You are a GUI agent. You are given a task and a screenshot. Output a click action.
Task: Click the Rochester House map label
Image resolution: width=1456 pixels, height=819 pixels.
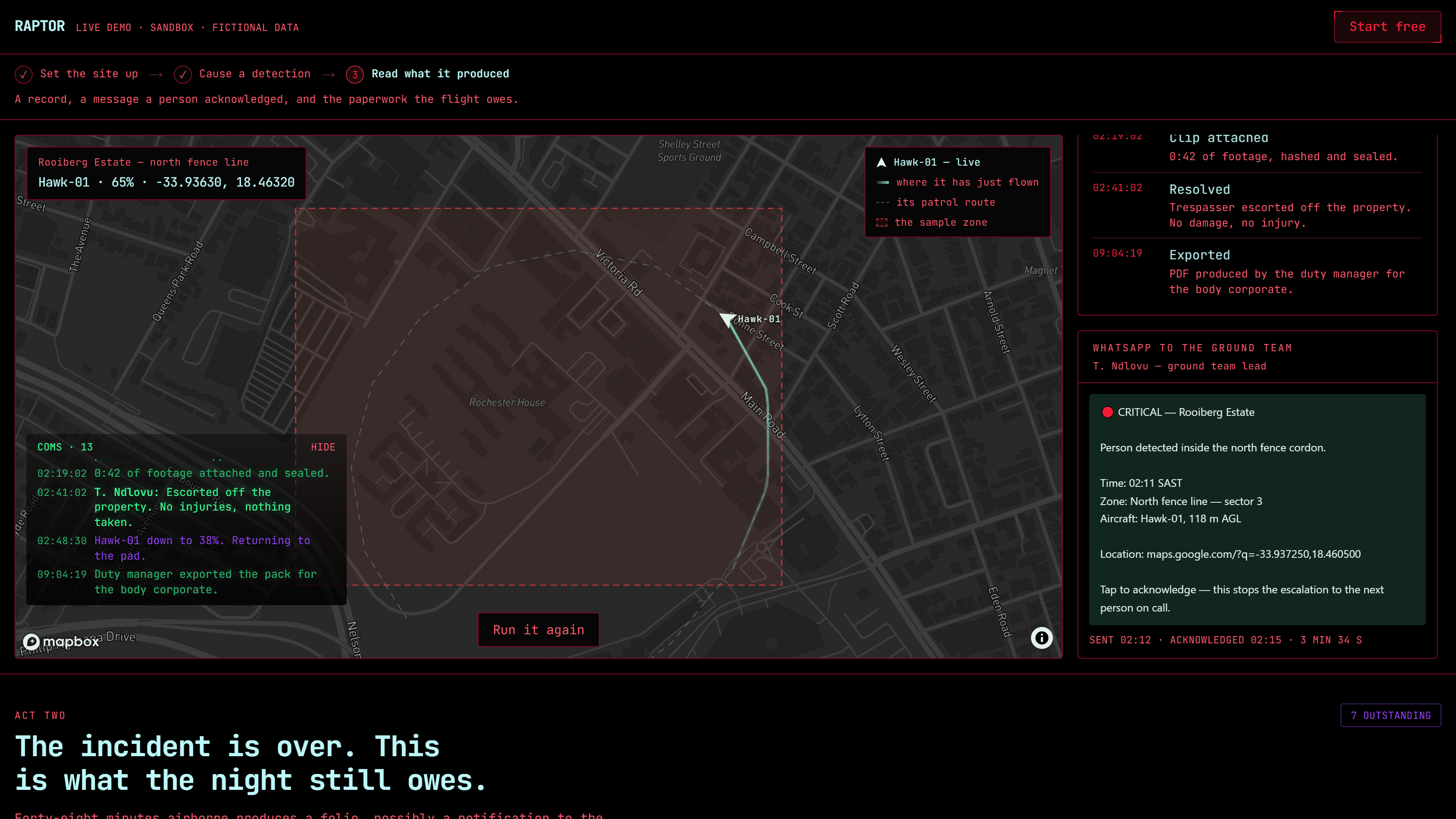507,402
